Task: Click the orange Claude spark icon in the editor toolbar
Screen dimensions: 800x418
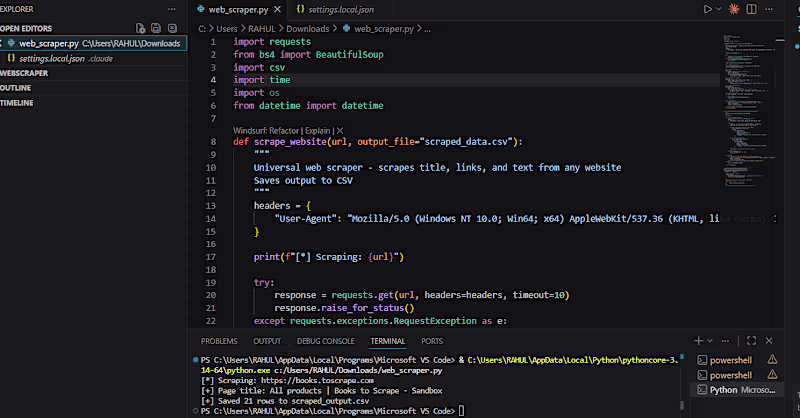Action: [734, 9]
